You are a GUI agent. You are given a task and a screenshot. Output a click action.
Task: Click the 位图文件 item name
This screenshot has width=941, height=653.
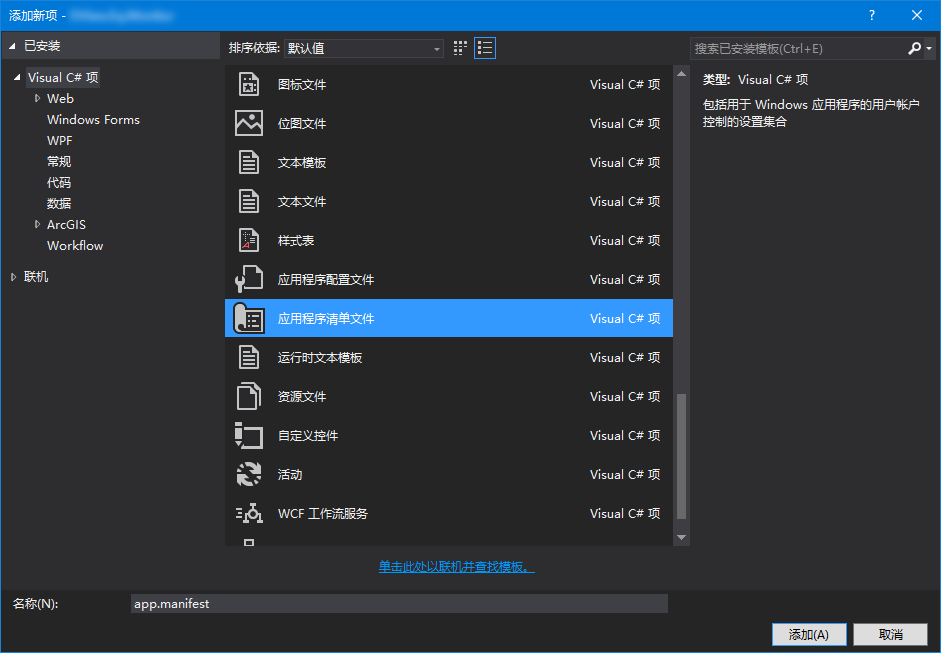pyautogui.click(x=302, y=124)
